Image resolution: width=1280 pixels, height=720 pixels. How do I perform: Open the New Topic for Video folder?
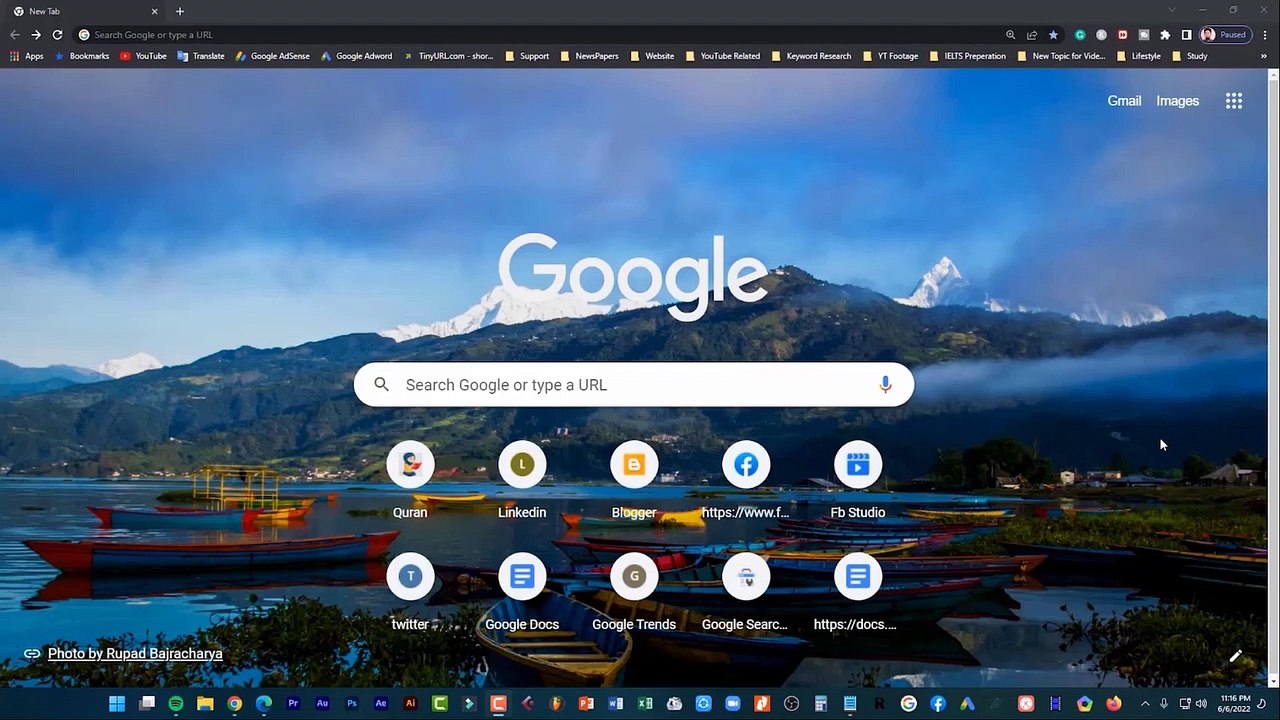tap(1061, 56)
